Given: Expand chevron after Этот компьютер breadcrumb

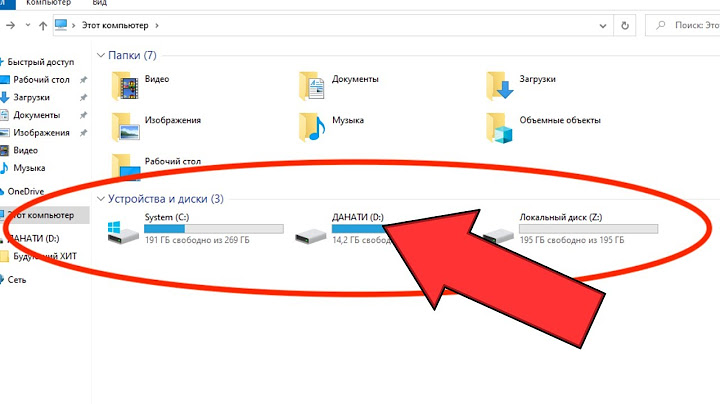Looking at the screenshot, I should click(x=157, y=26).
